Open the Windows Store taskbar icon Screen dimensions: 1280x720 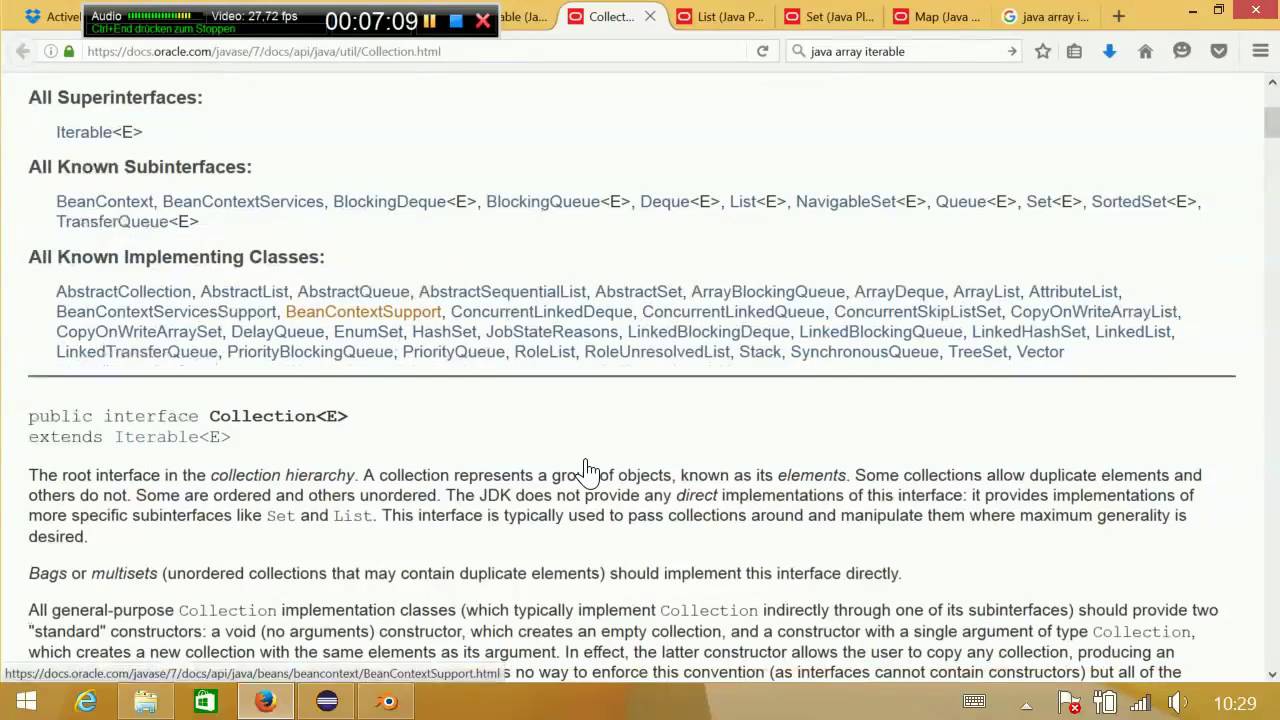pyautogui.click(x=206, y=702)
